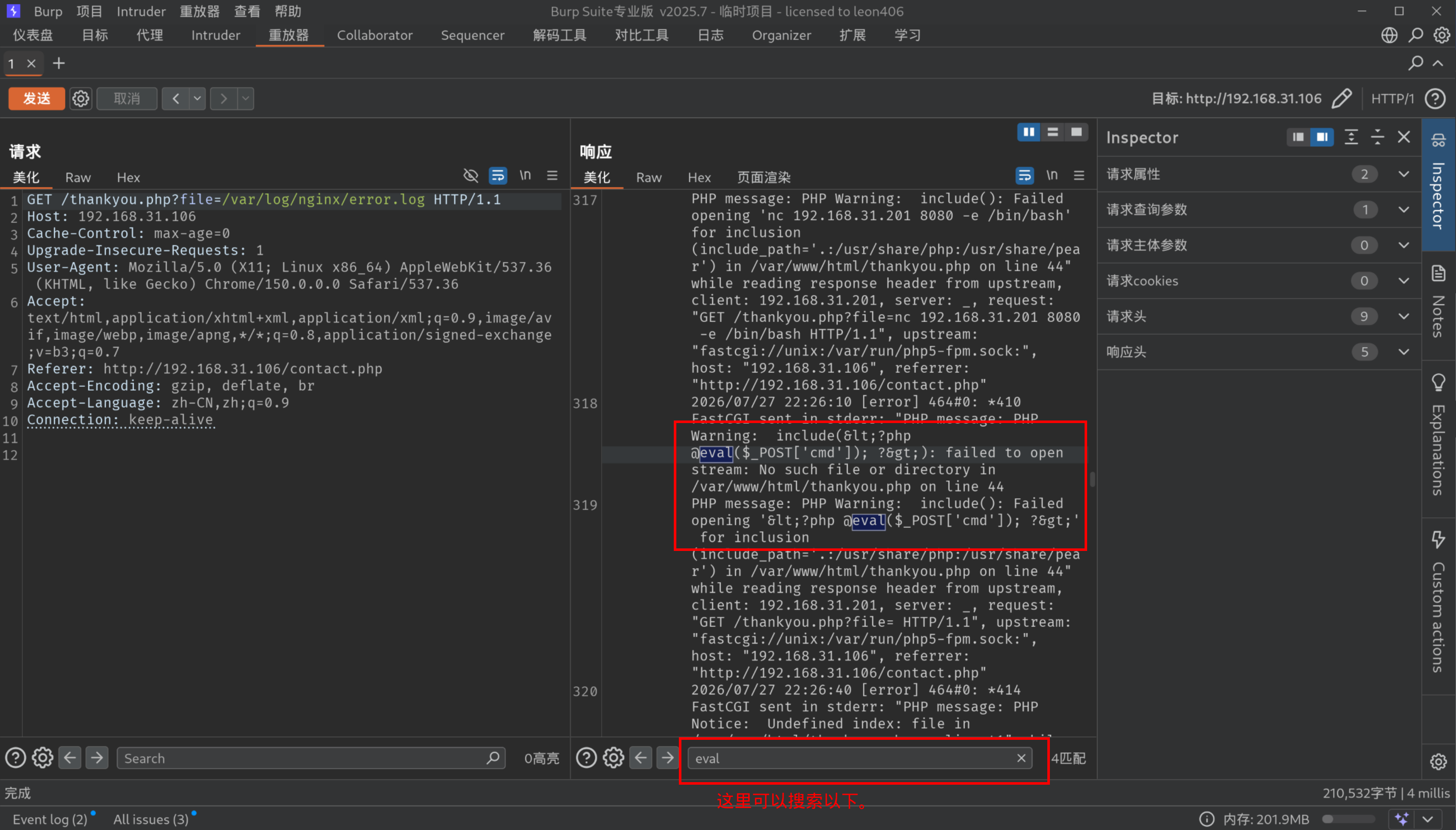This screenshot has height=830, width=1456.
Task: Select the response 页面渲染 tab
Action: 763,177
